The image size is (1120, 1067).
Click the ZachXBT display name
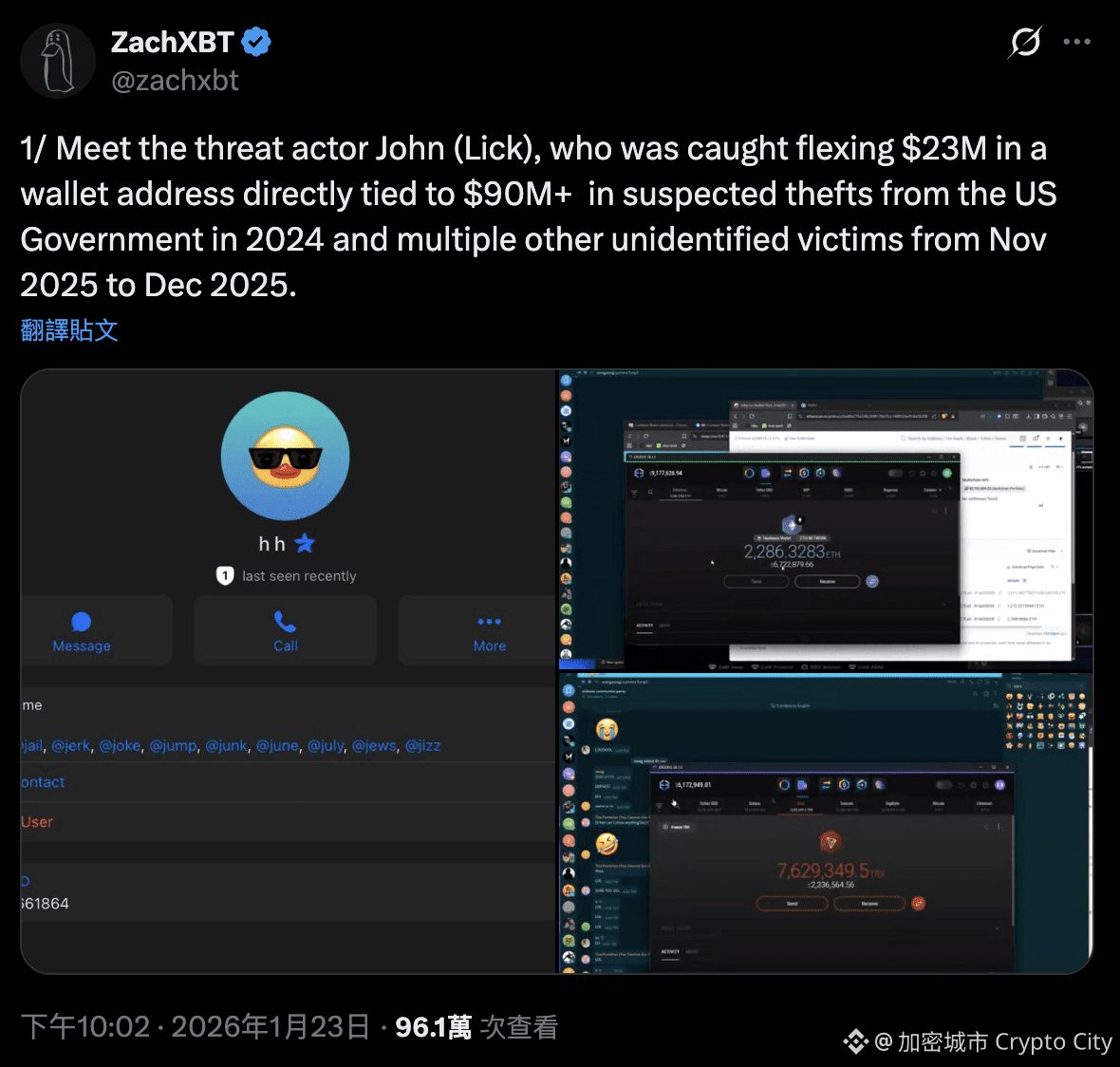pos(172,42)
